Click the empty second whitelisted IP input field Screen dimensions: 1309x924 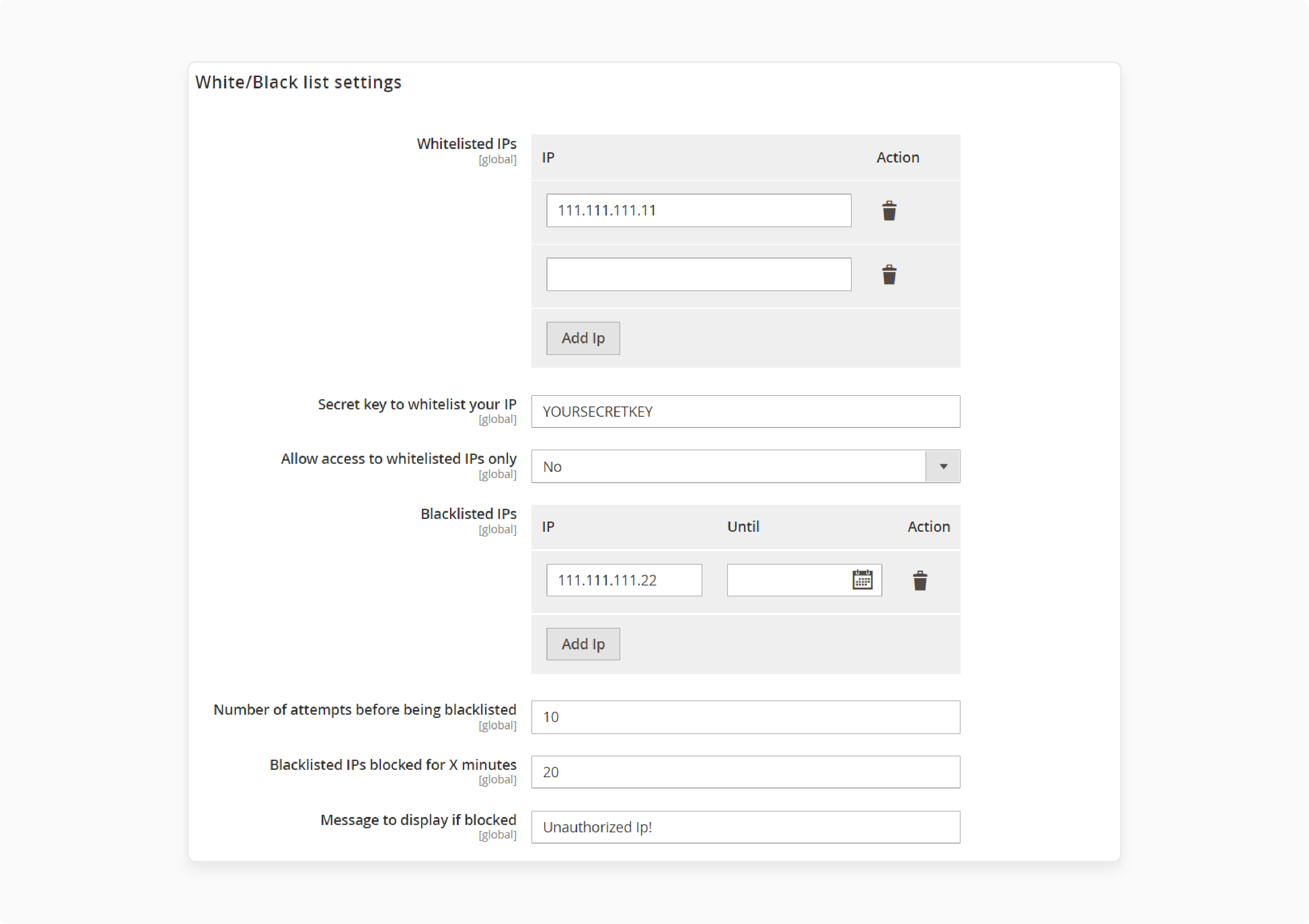(700, 275)
